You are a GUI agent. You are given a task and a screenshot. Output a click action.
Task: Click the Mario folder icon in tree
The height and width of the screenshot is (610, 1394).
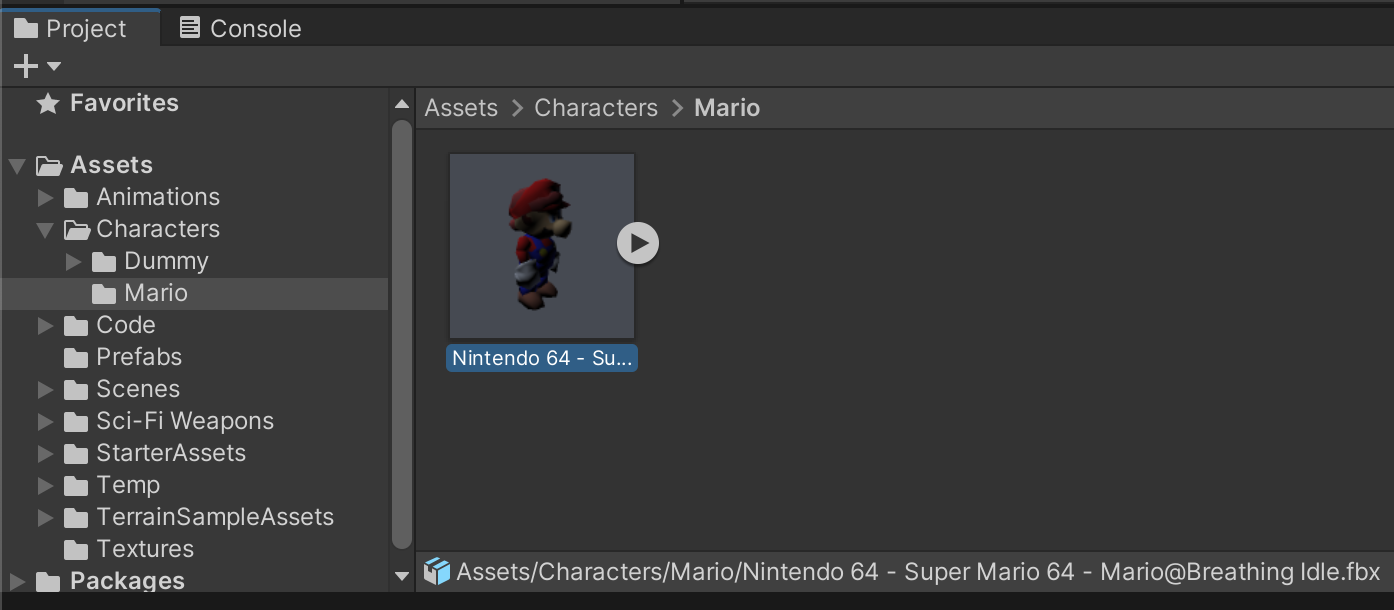pyautogui.click(x=104, y=294)
